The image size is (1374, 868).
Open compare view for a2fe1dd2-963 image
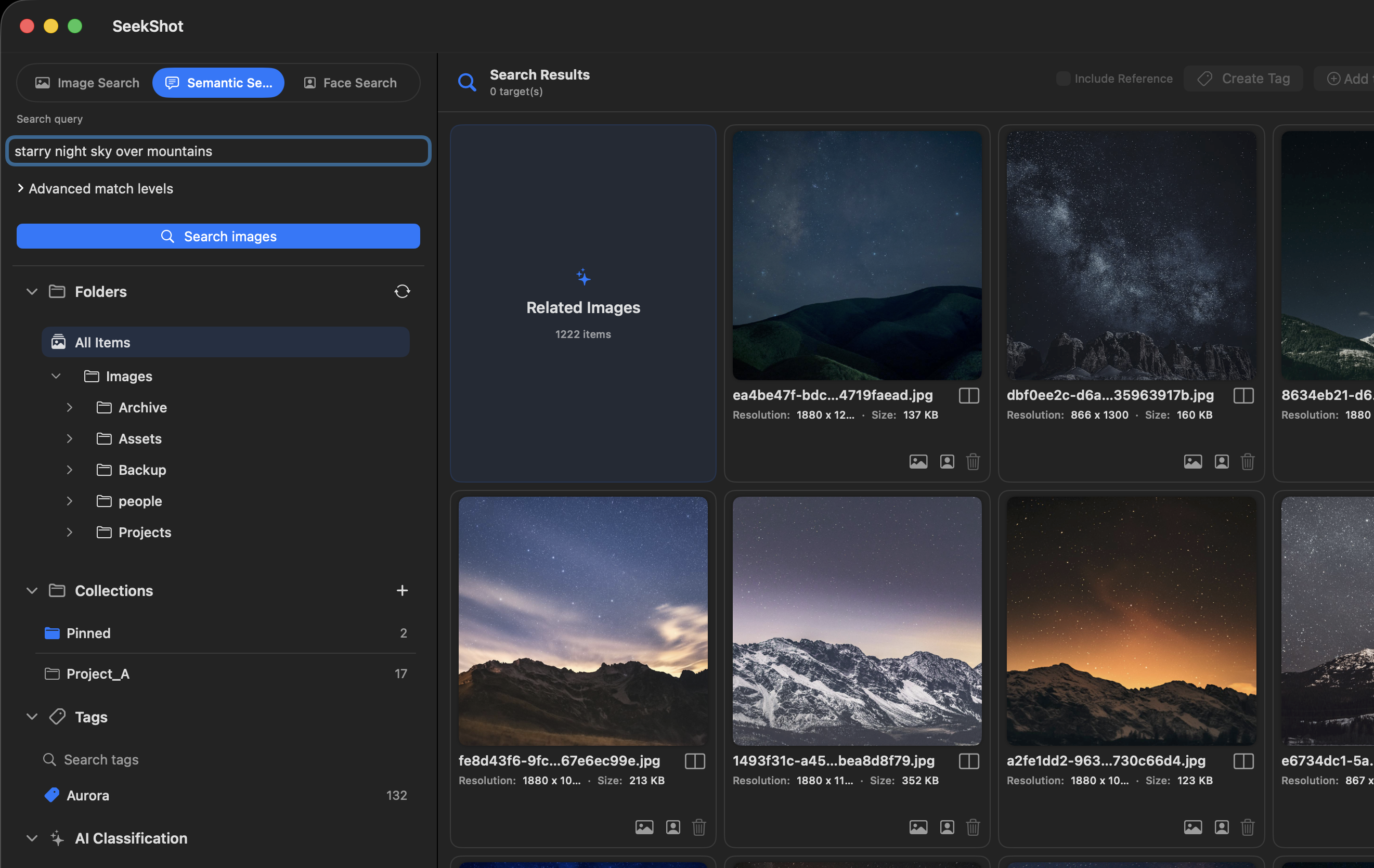click(x=1243, y=761)
